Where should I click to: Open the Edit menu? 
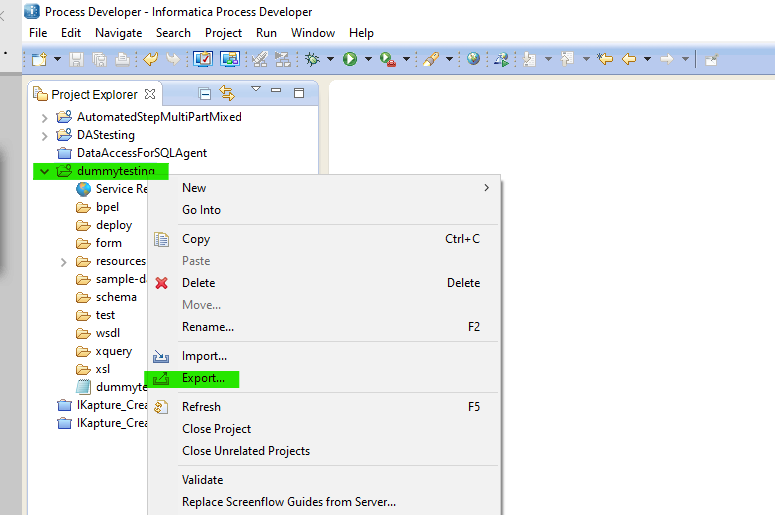[x=71, y=33]
